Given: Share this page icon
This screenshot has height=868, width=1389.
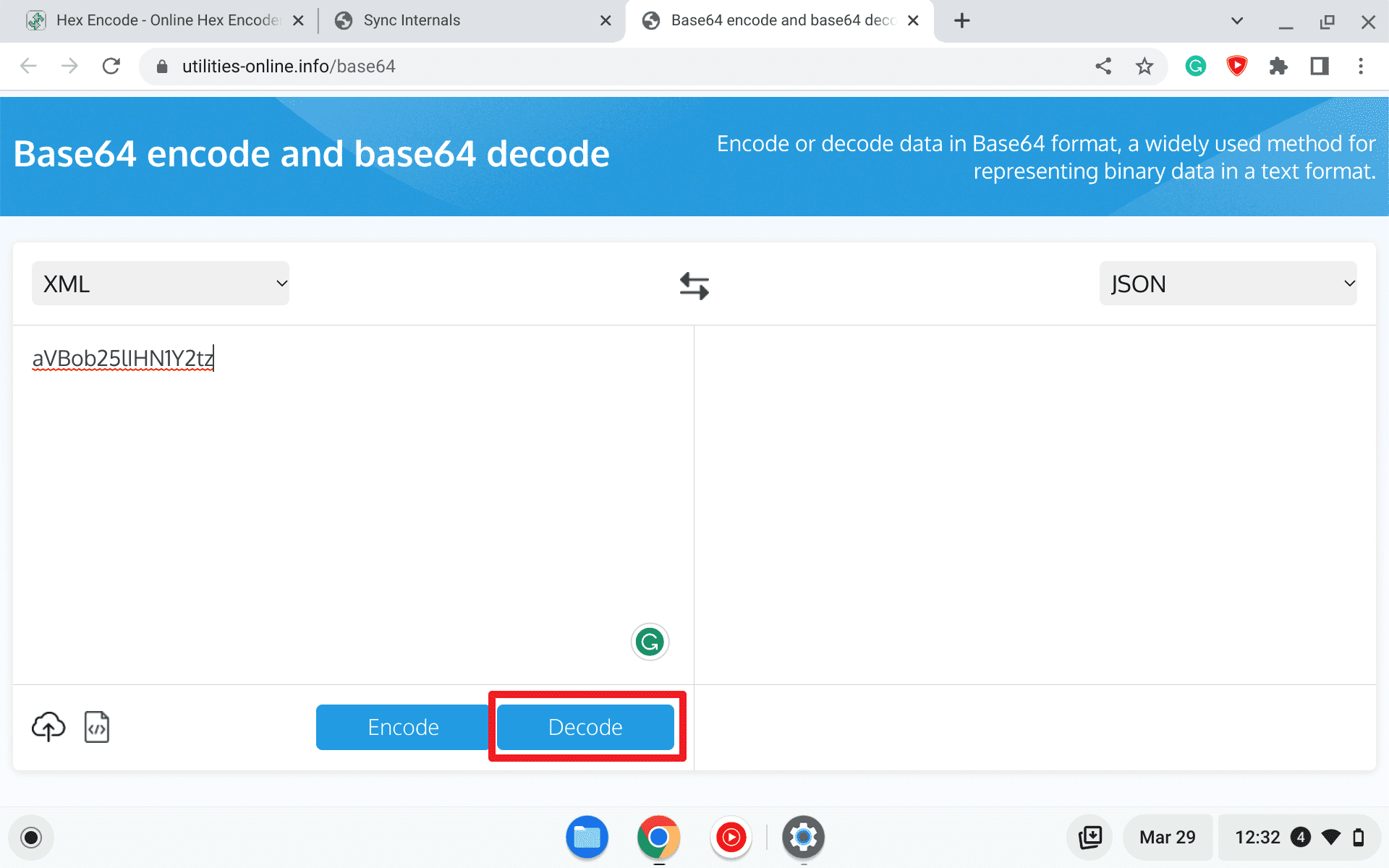Looking at the screenshot, I should 1103,67.
